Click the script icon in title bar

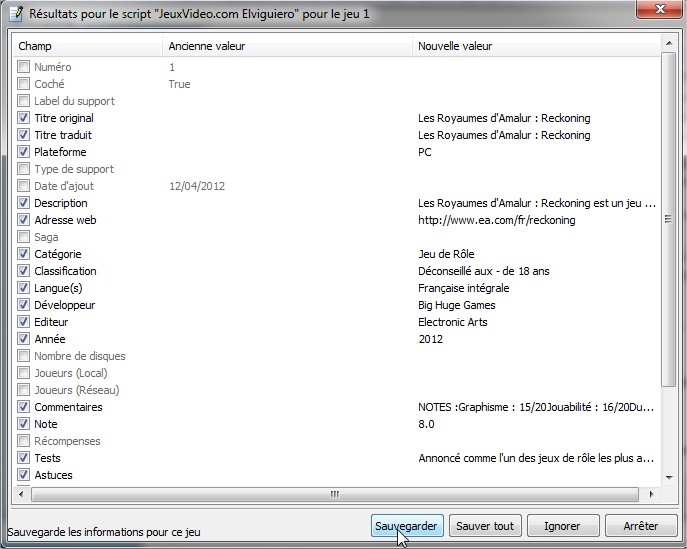point(14,14)
